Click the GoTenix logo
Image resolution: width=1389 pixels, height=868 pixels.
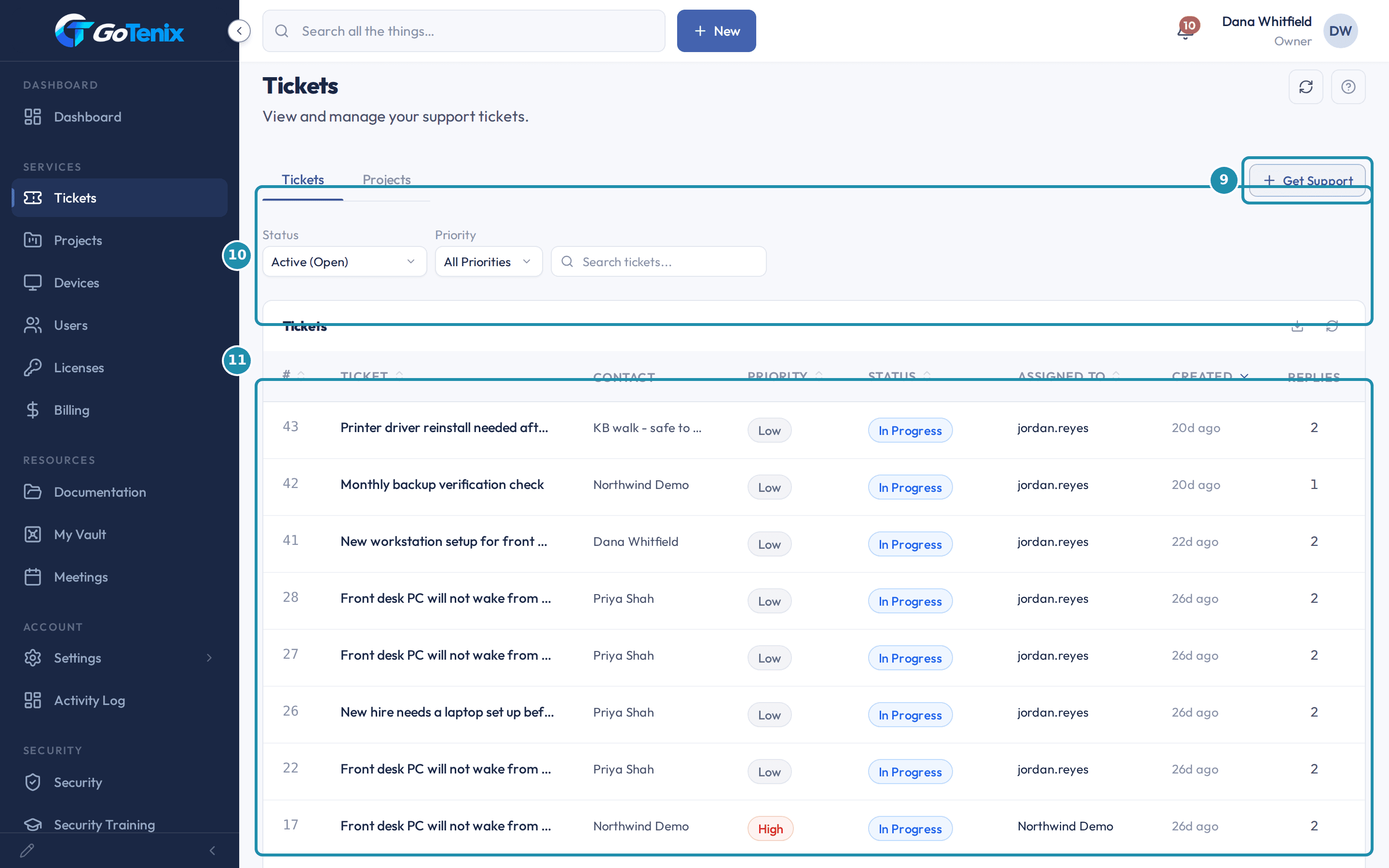120,31
